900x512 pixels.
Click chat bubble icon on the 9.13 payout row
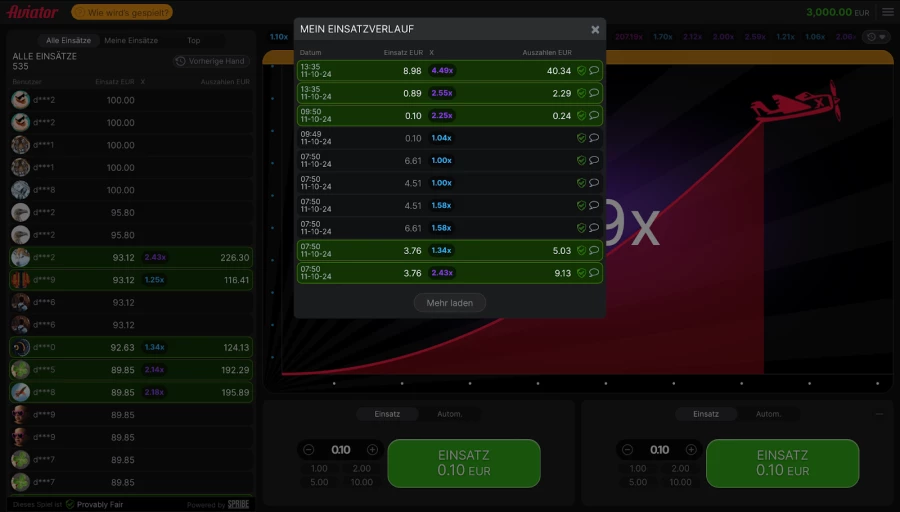[594, 272]
